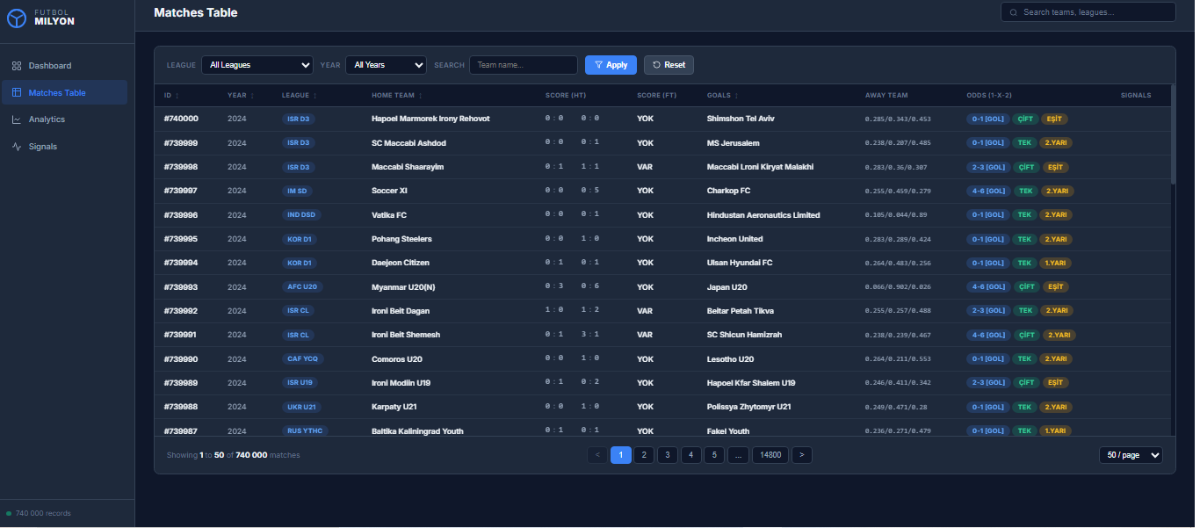This screenshot has height=528, width=1200.
Task: Click the pagination ellipsis button
Action: pyautogui.click(x=738, y=455)
